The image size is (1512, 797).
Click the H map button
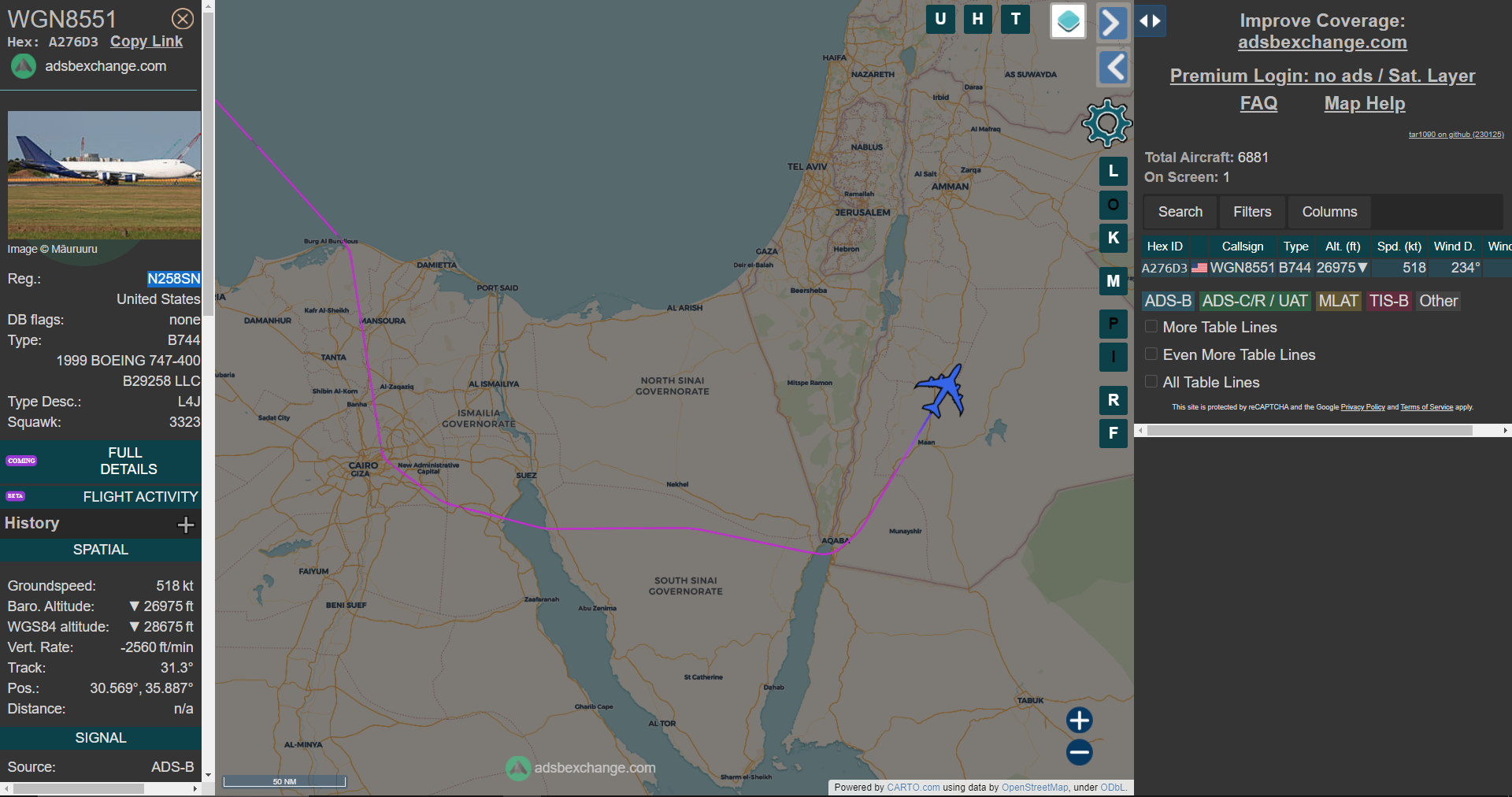pos(977,19)
